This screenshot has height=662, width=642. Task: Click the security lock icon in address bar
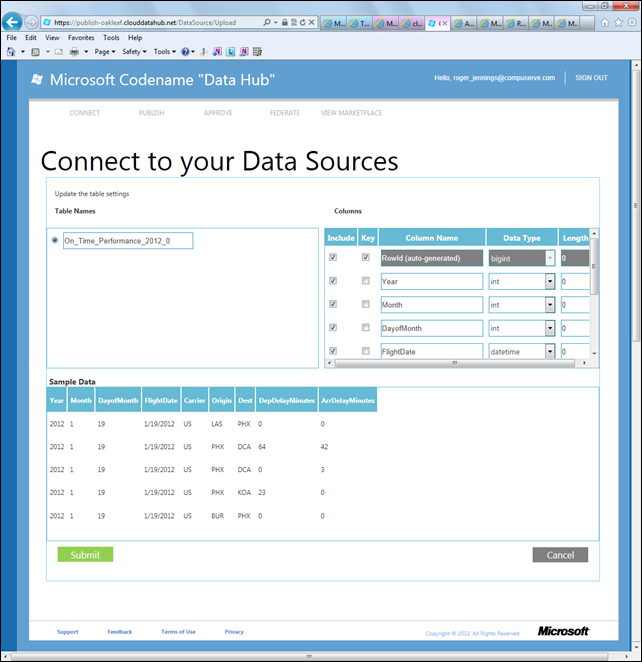(x=285, y=22)
